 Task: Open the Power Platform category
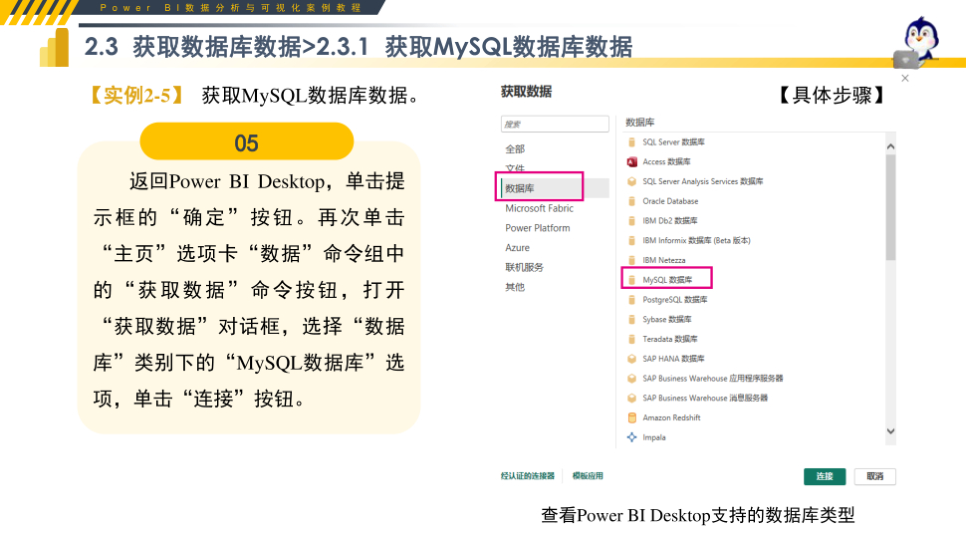537,228
